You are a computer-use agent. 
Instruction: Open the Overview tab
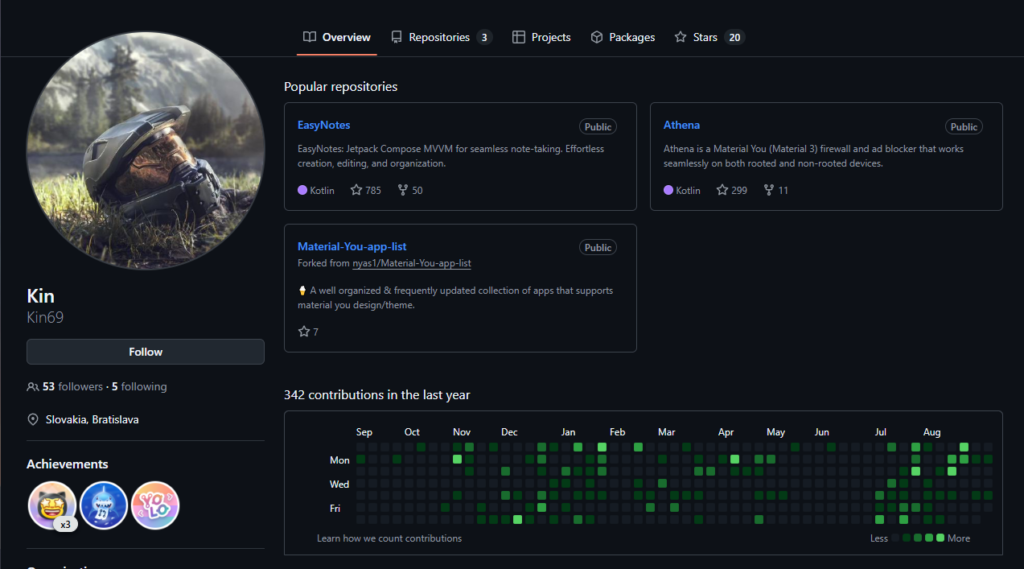[x=336, y=37]
